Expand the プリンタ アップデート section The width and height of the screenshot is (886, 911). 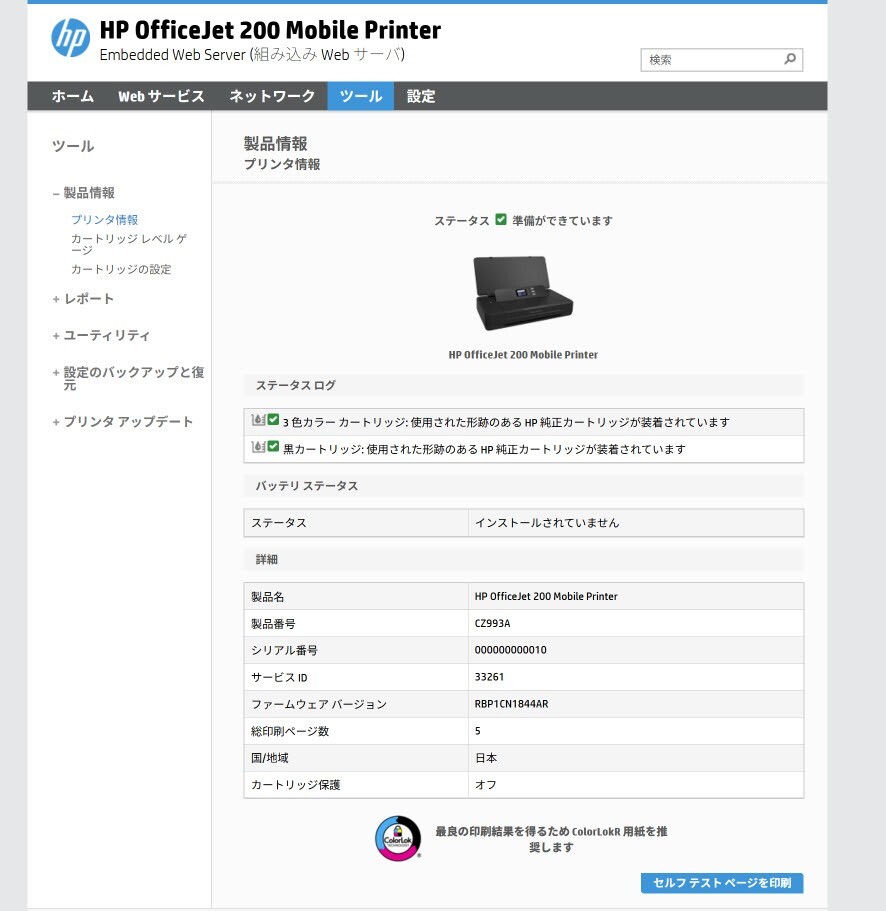click(x=123, y=422)
